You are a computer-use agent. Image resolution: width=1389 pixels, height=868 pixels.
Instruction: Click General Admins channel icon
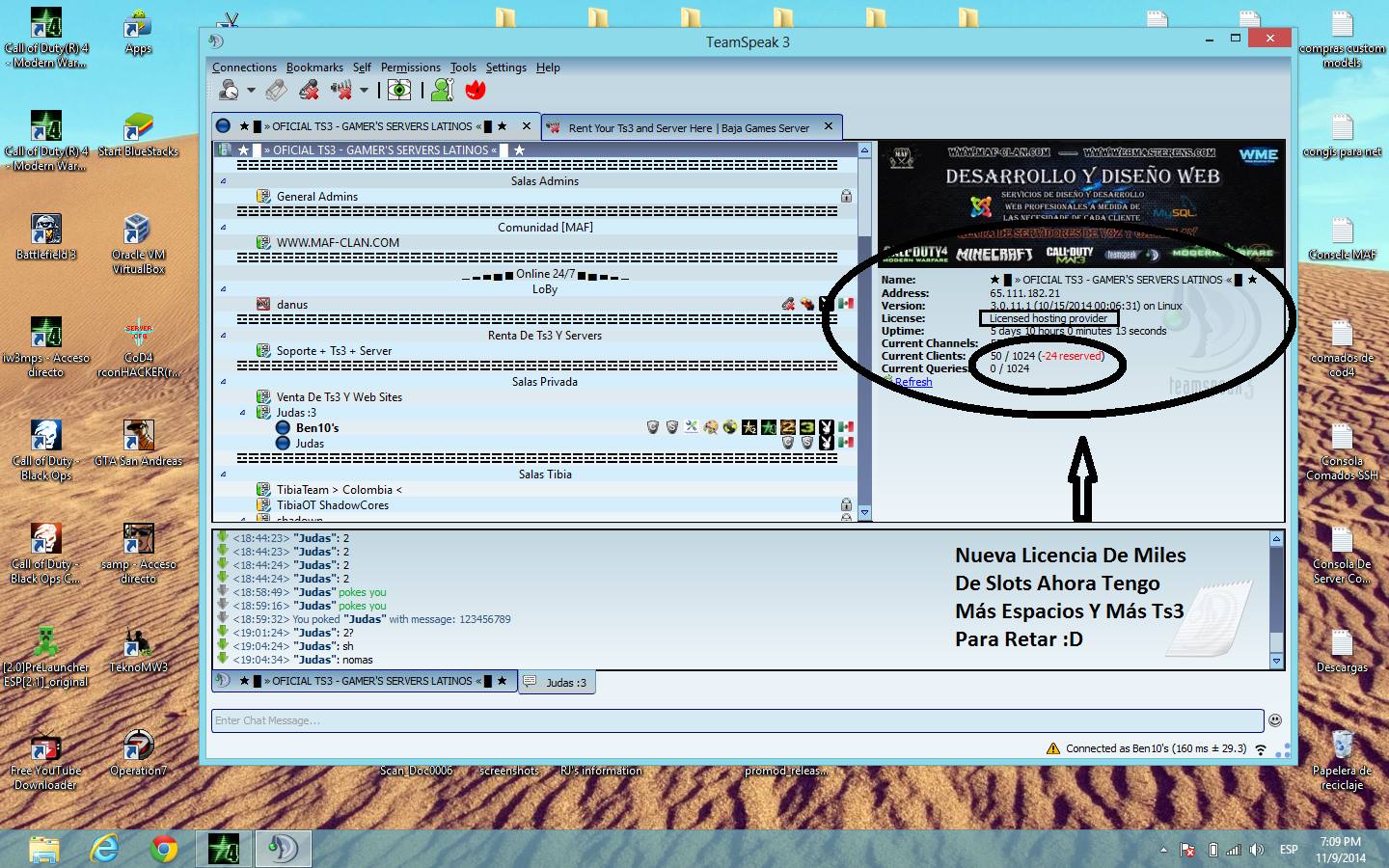coord(263,197)
